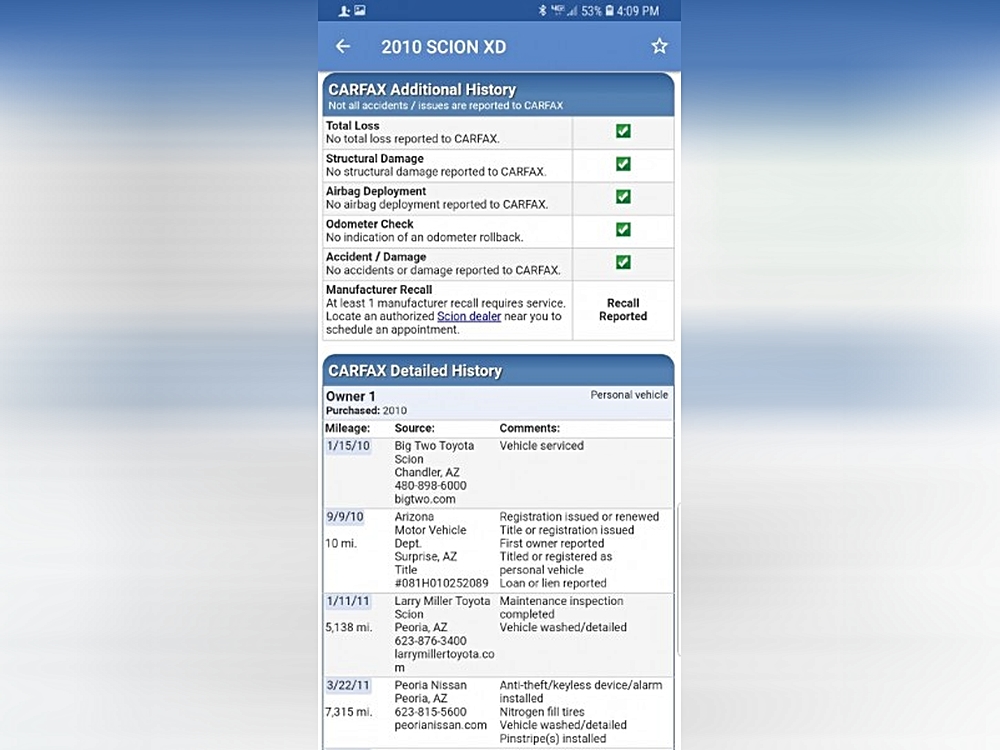Click the Total Loss green checkmark
Viewport: 1000px width, 750px height.
click(x=623, y=132)
